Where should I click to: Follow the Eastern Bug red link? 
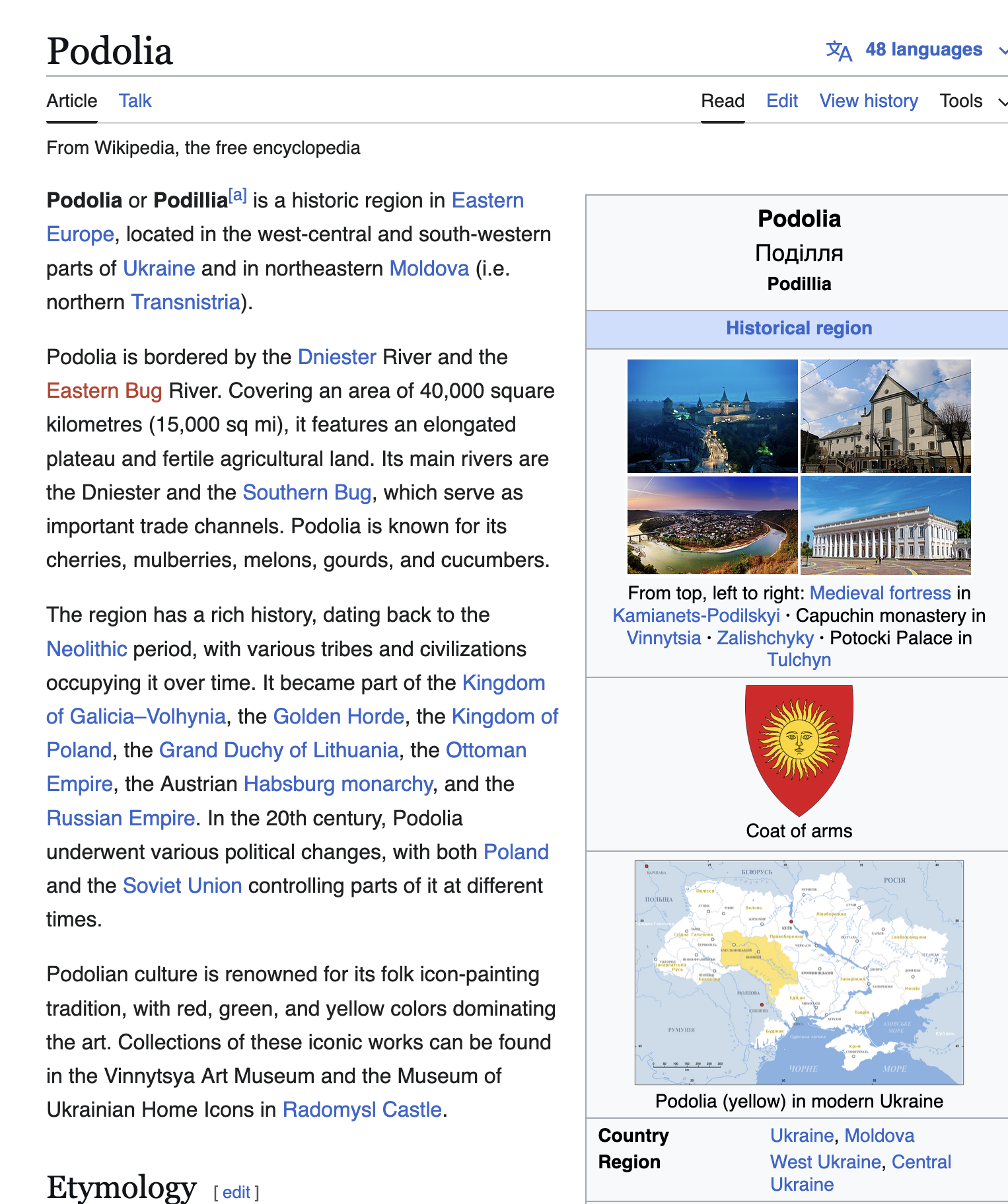pyautogui.click(x=104, y=391)
